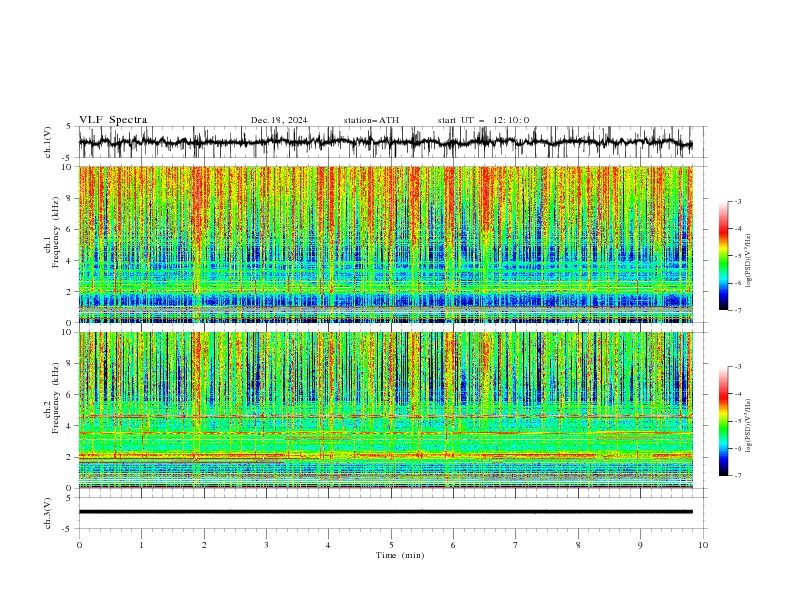
Task: Click the '-5' tick on ch.3(V) axis
Action: click(x=67, y=529)
